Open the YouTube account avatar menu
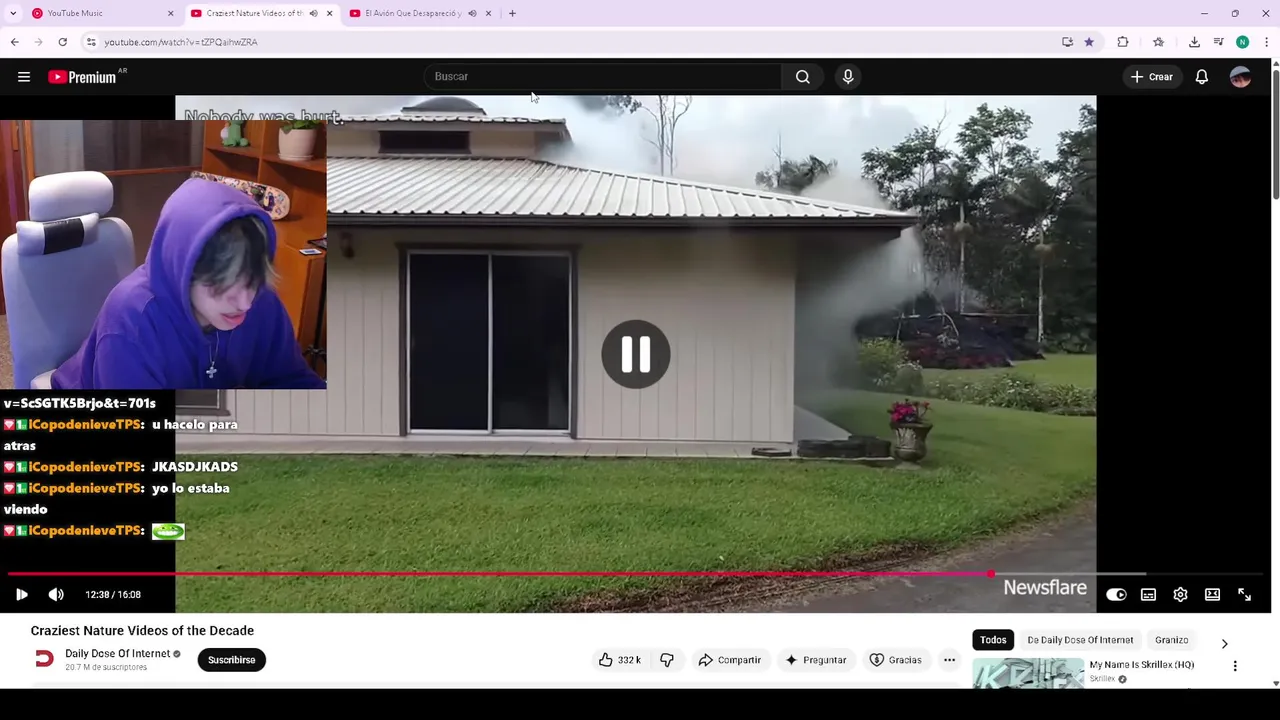1280x720 pixels. (x=1241, y=77)
